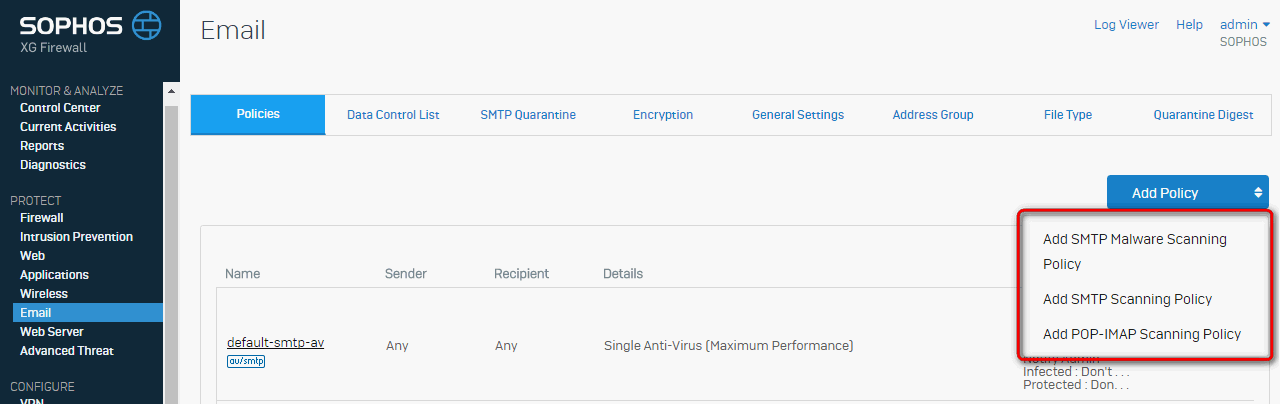Go to Control Center in the sidebar
The height and width of the screenshot is (404, 1280).
(x=60, y=108)
